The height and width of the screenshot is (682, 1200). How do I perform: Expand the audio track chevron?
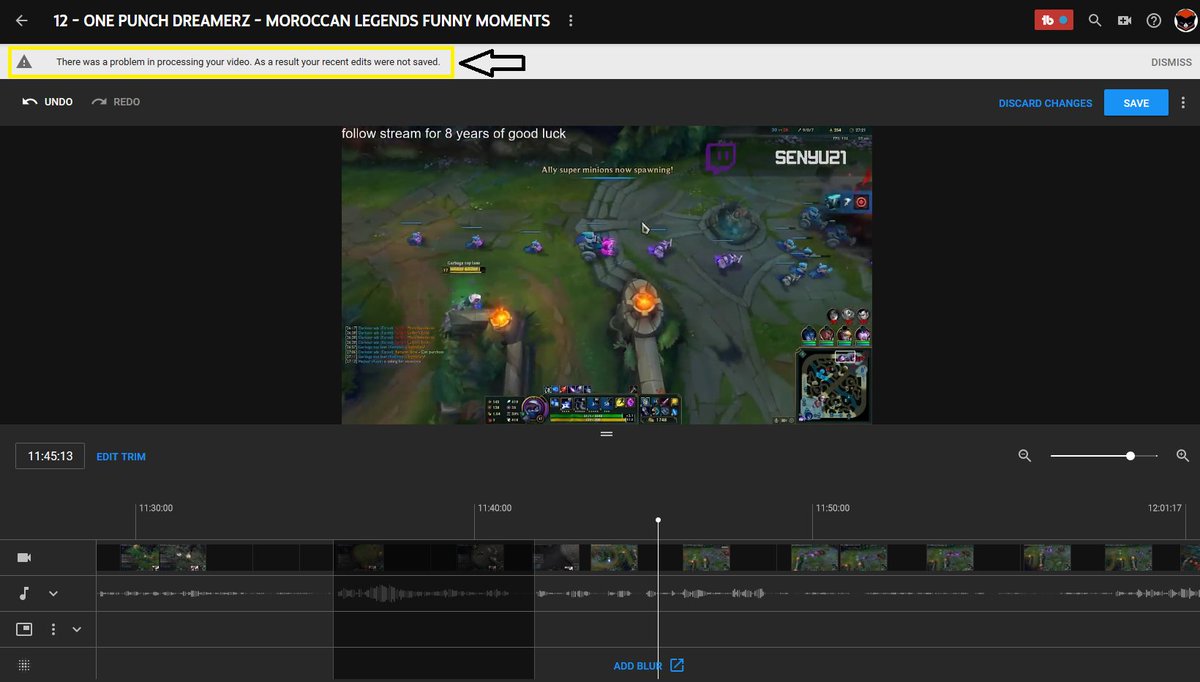tap(53, 593)
